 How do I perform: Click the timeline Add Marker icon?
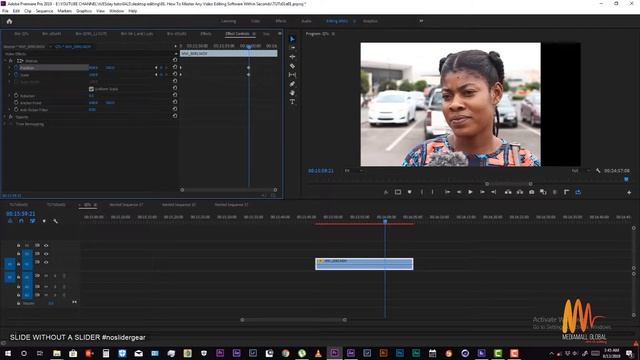point(44,221)
